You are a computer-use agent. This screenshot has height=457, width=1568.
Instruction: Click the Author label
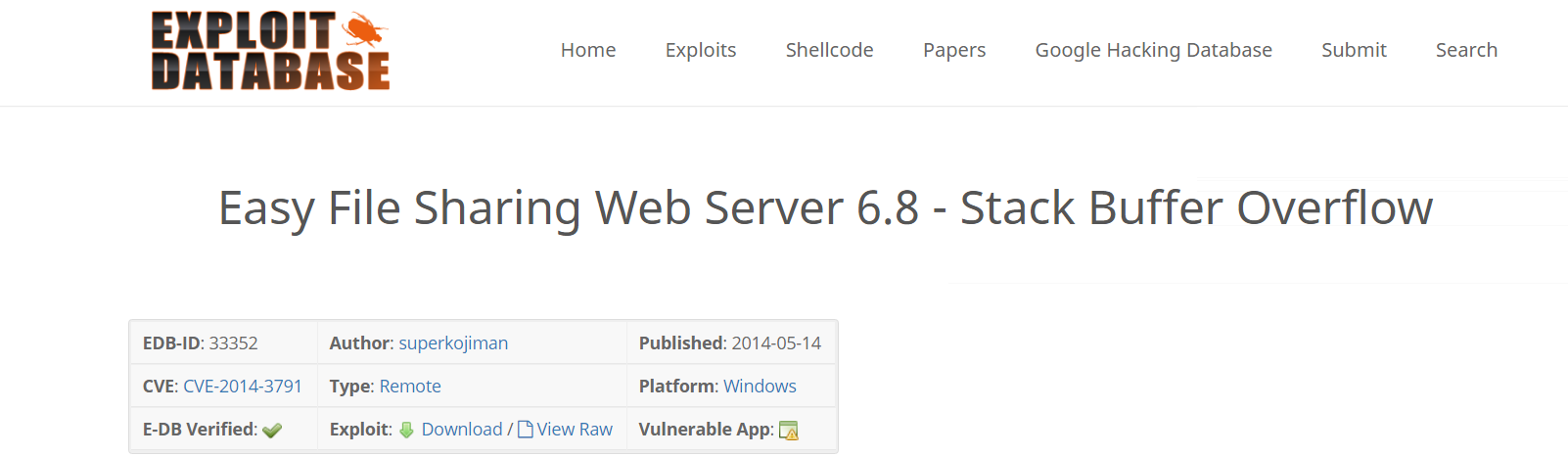click(361, 343)
